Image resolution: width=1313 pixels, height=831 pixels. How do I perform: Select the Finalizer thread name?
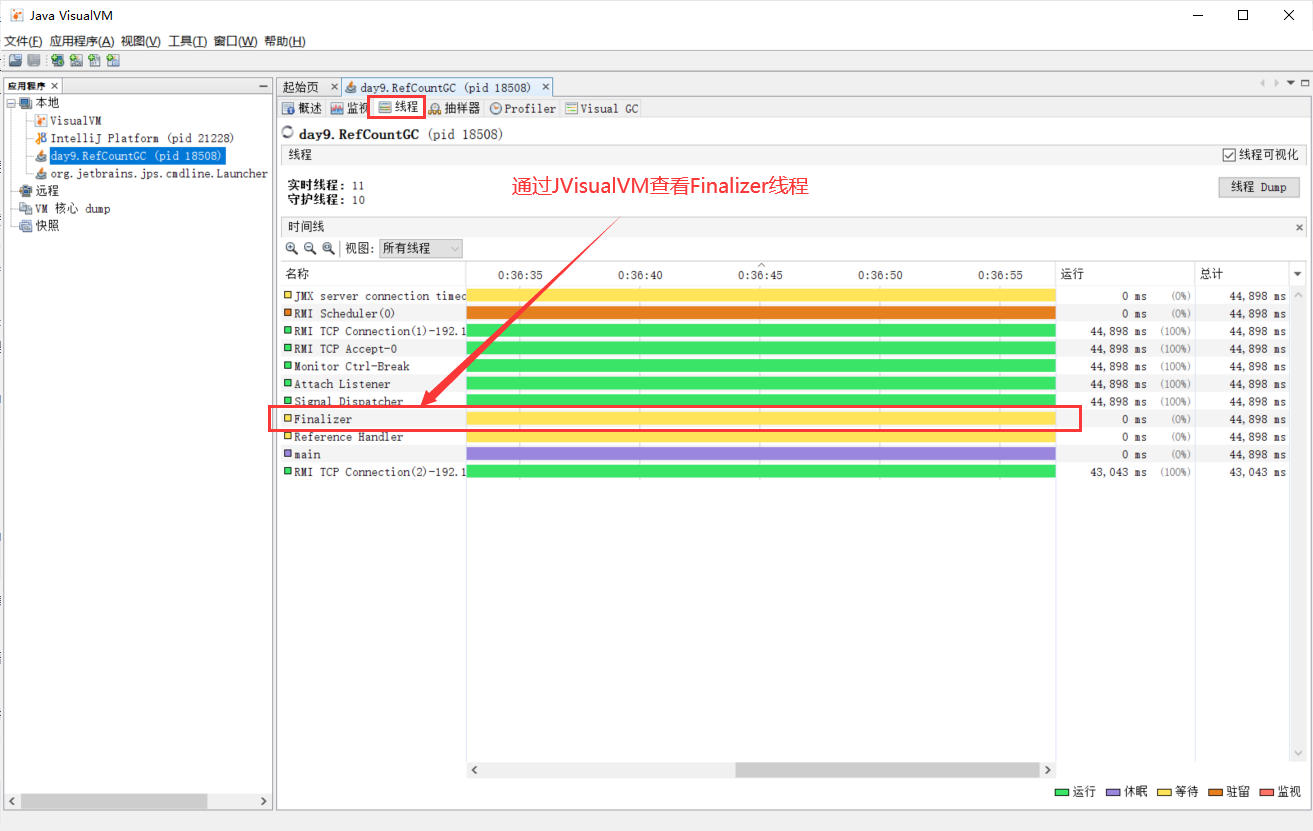[x=323, y=419]
